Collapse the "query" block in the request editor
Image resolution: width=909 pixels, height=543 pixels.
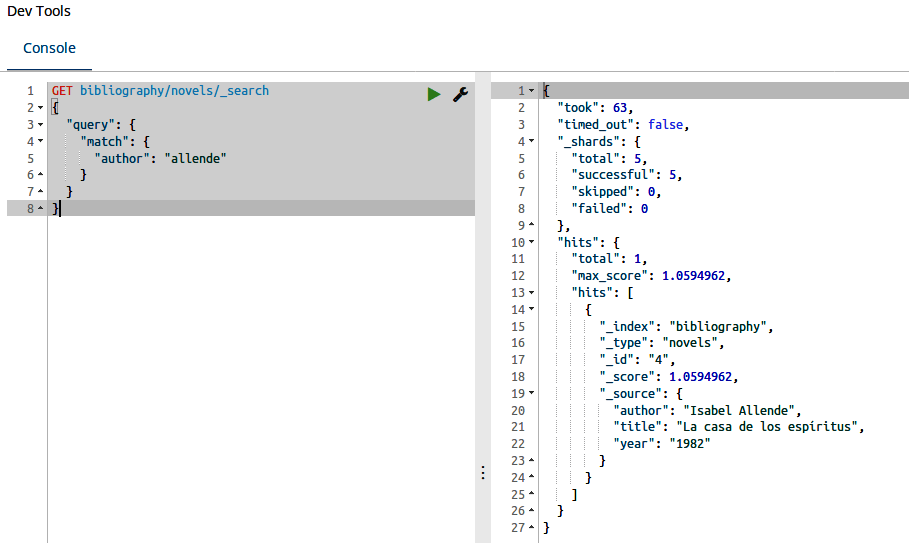click(40, 125)
